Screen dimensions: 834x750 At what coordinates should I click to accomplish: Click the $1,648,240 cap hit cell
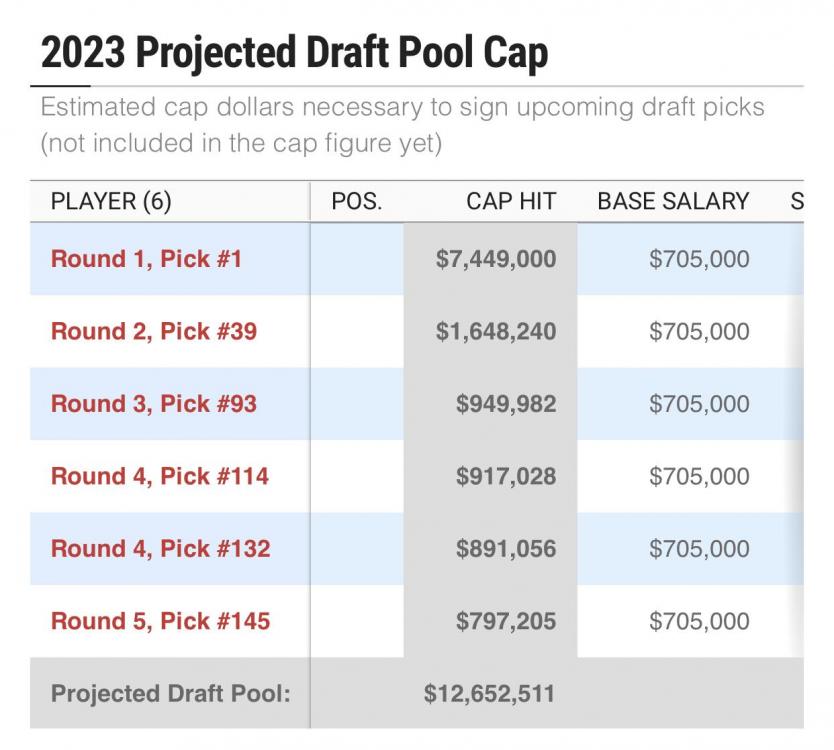(x=496, y=331)
